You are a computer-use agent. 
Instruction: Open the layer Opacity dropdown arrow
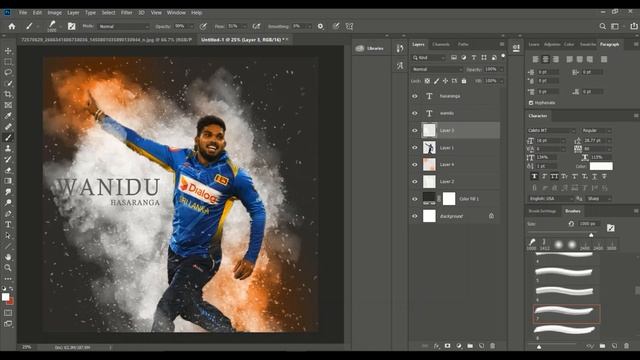click(501, 70)
